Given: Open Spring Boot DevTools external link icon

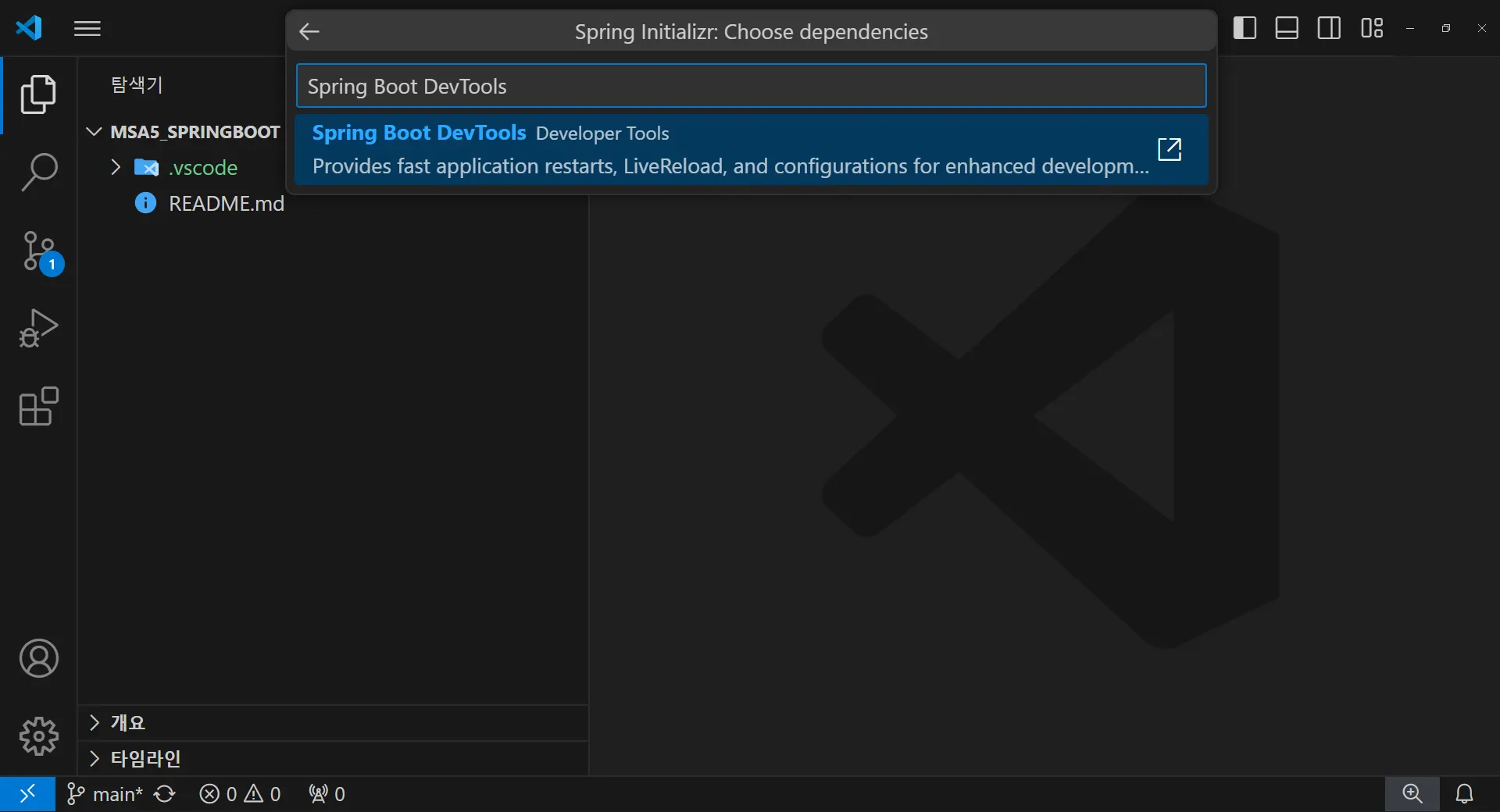Looking at the screenshot, I should click(1169, 149).
